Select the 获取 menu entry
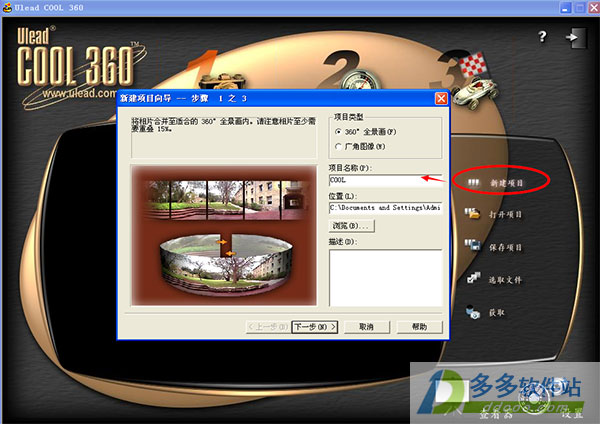 pos(497,313)
